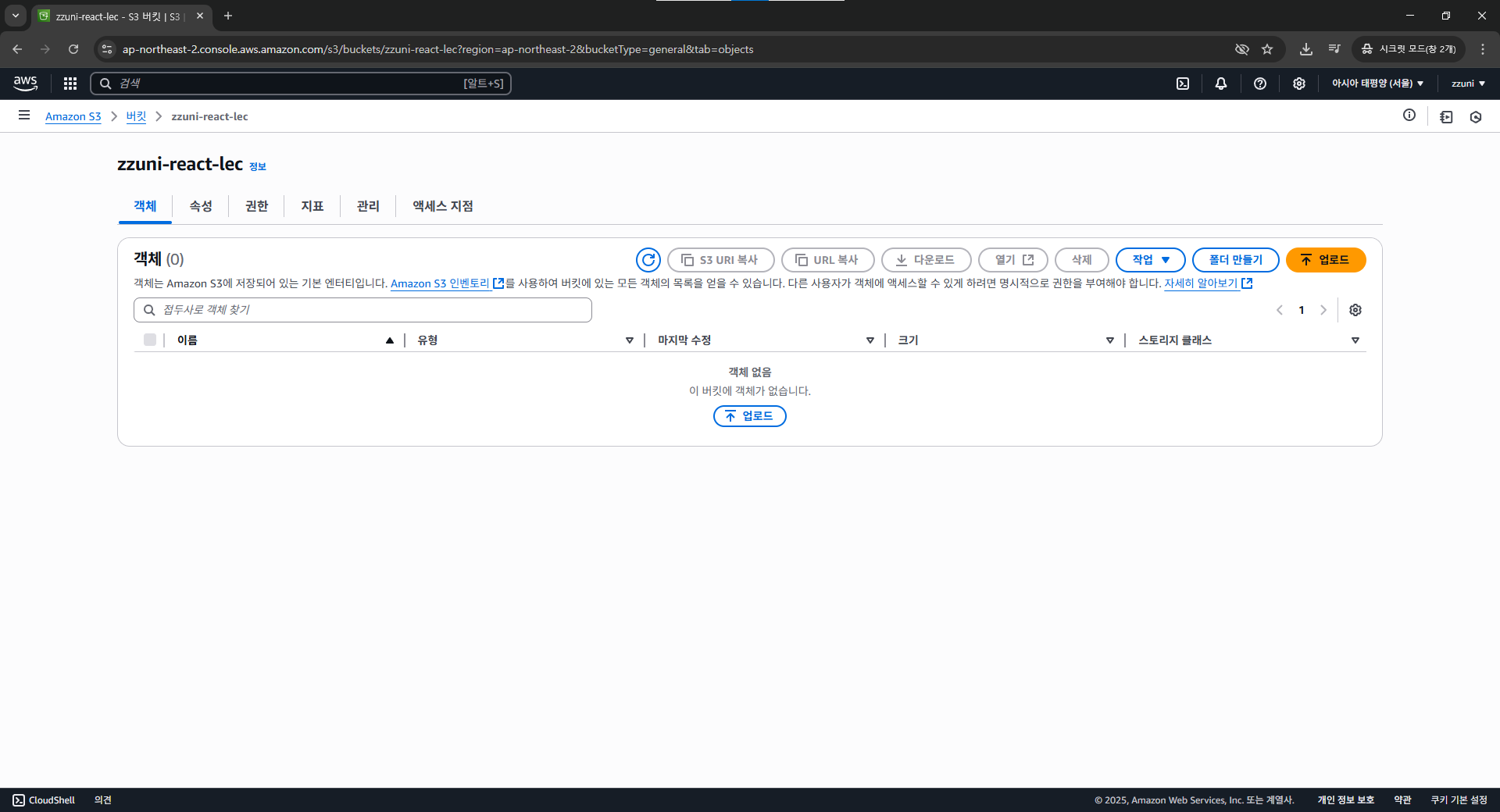Open the hexagon panel icon at right
The image size is (1500, 812).
click(x=1476, y=117)
